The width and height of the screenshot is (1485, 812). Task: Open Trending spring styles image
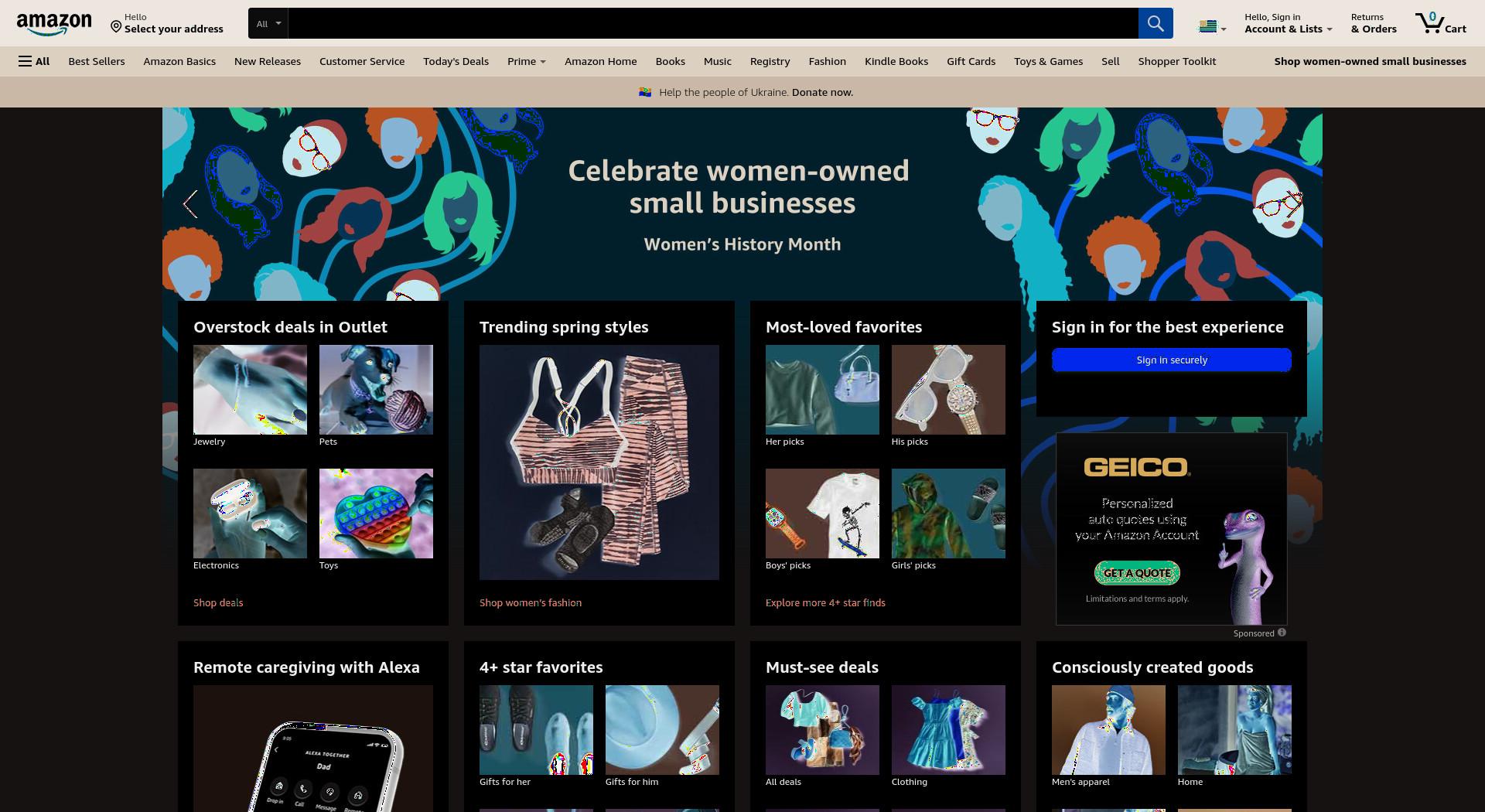tap(599, 462)
